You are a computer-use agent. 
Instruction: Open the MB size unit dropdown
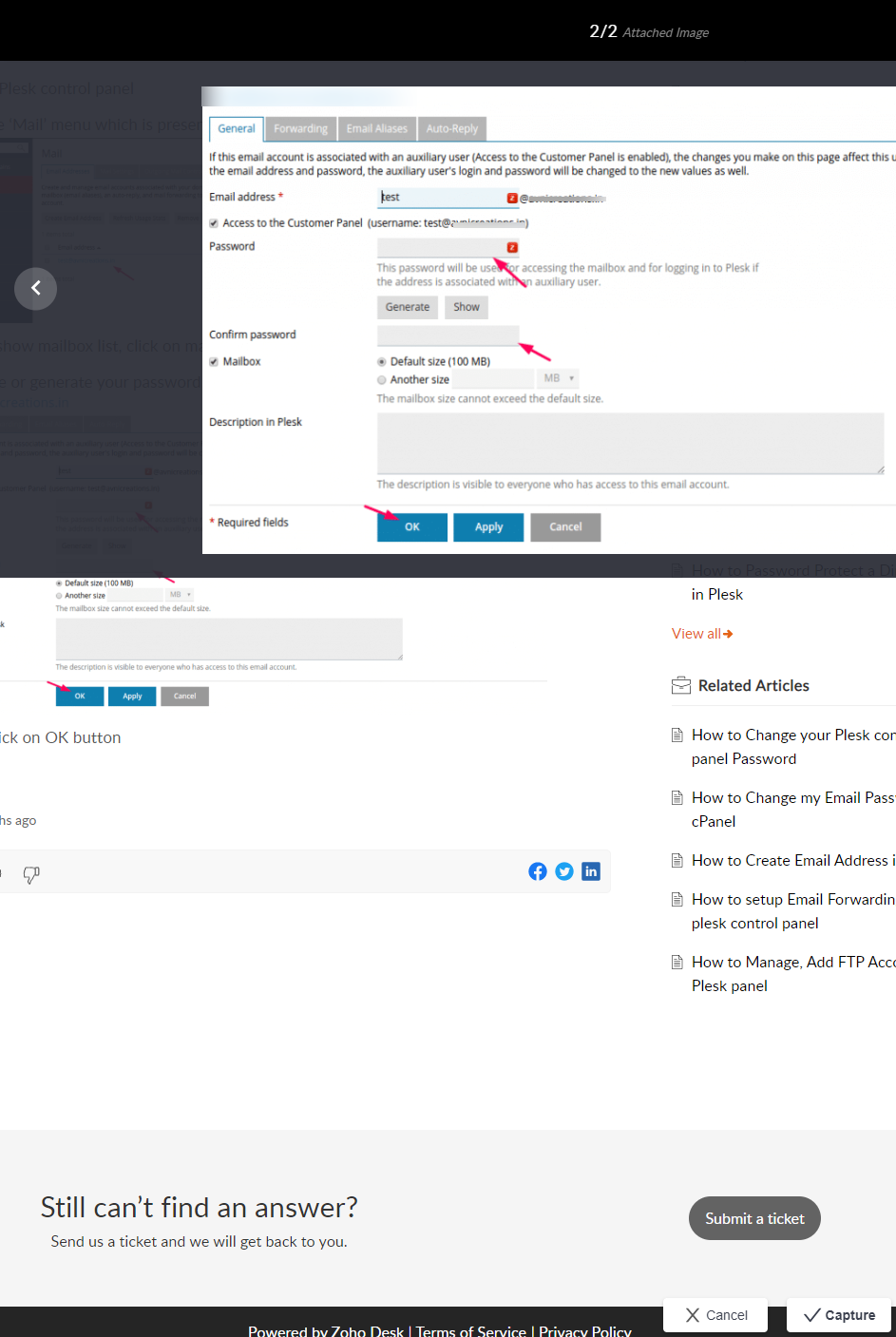pos(557,378)
